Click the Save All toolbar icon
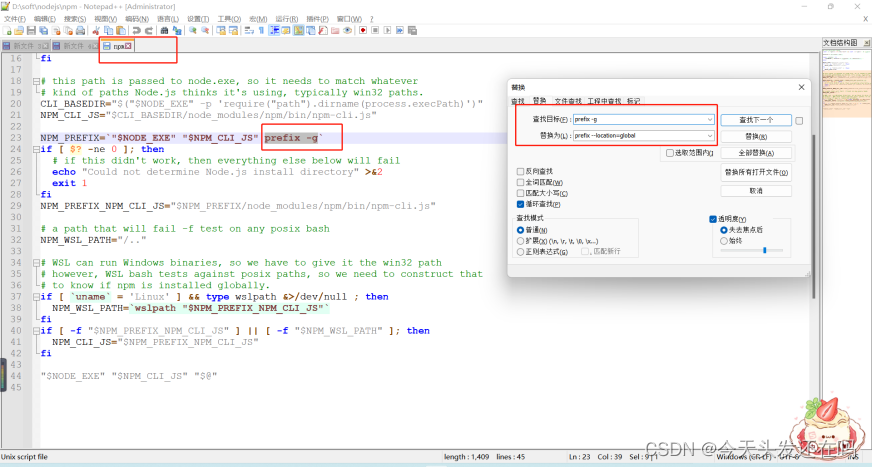This screenshot has height=468, width=872. (x=43, y=31)
